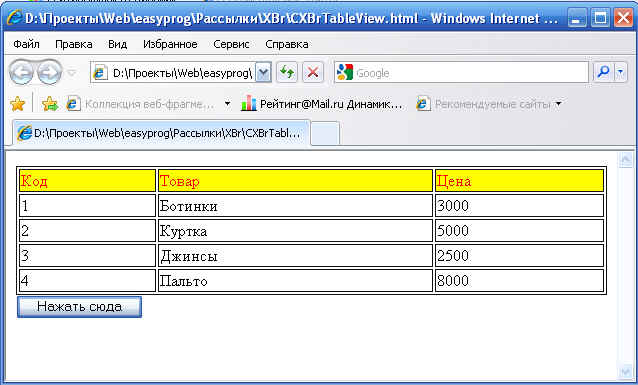Minimize the Internet Explorer window
Viewport: 638px width, 385px height.
577,18
